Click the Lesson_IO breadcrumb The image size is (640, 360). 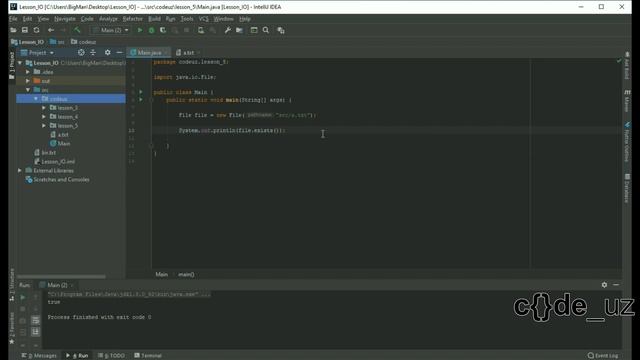coord(27,42)
